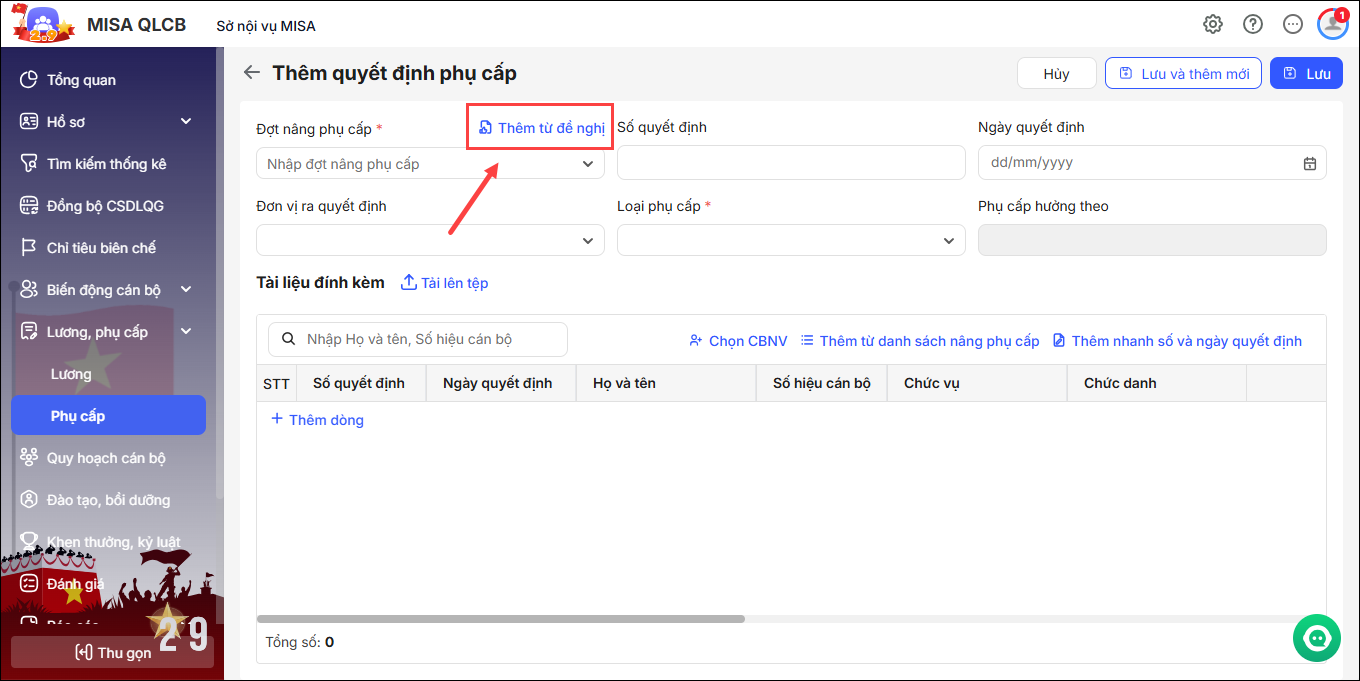The height and width of the screenshot is (681, 1360).
Task: Click the more options ellipsis icon
Action: (x=1293, y=24)
